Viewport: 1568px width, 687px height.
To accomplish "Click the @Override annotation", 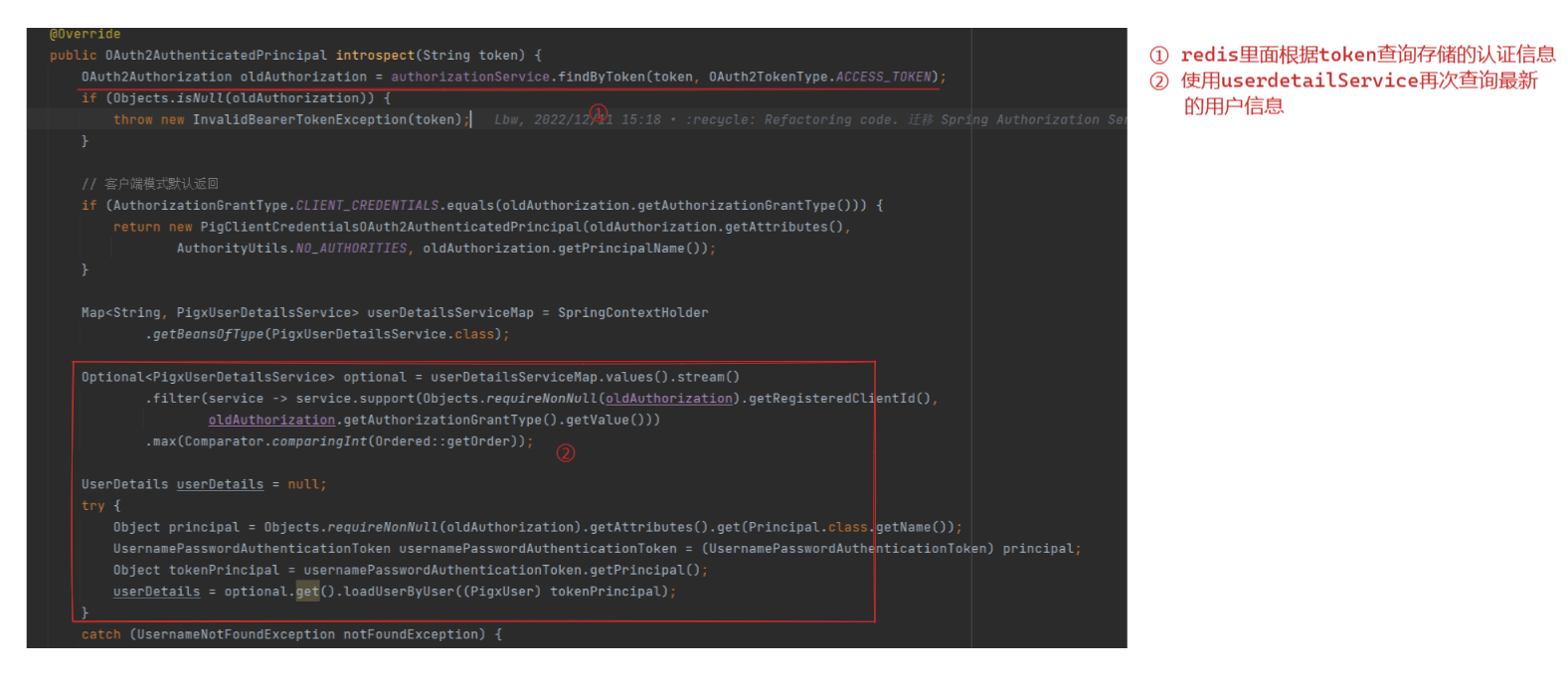I will point(85,34).
